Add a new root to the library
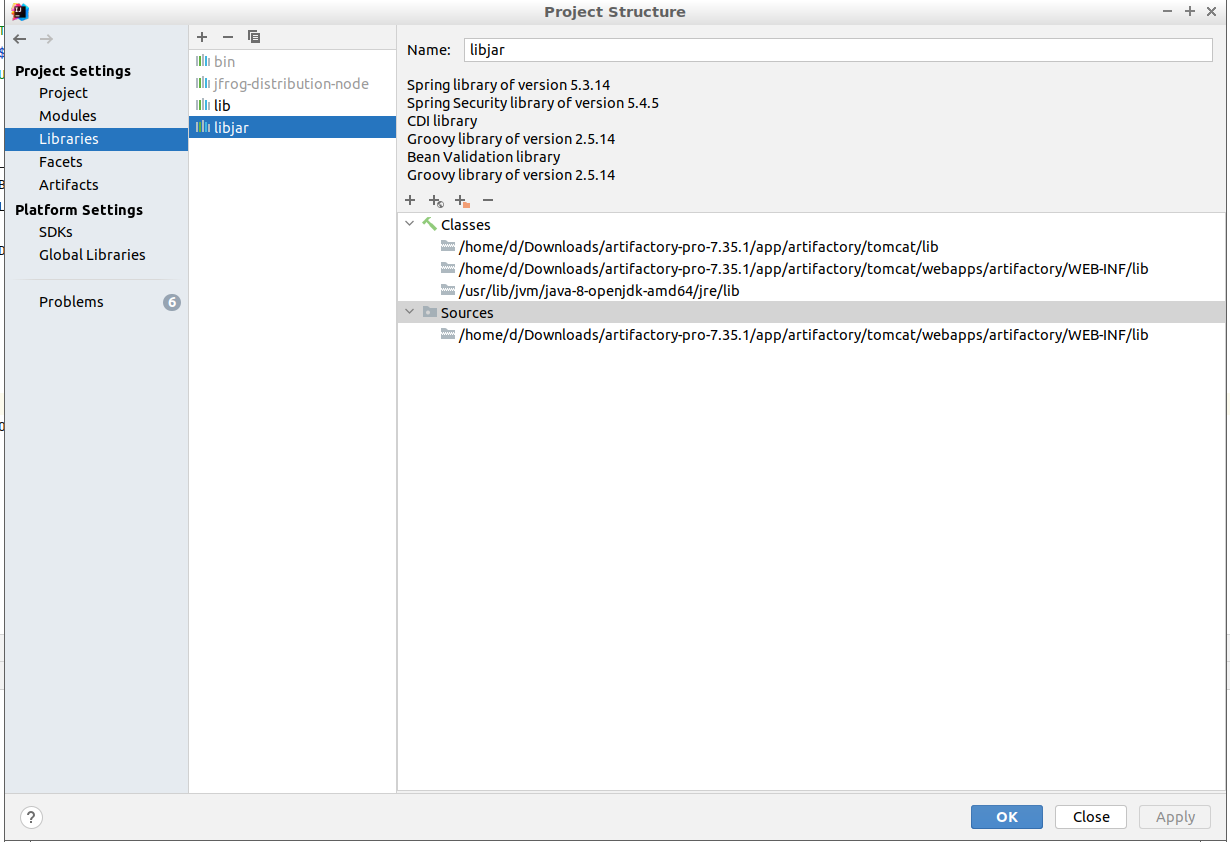Screen dimensions: 1230x842 [410, 201]
